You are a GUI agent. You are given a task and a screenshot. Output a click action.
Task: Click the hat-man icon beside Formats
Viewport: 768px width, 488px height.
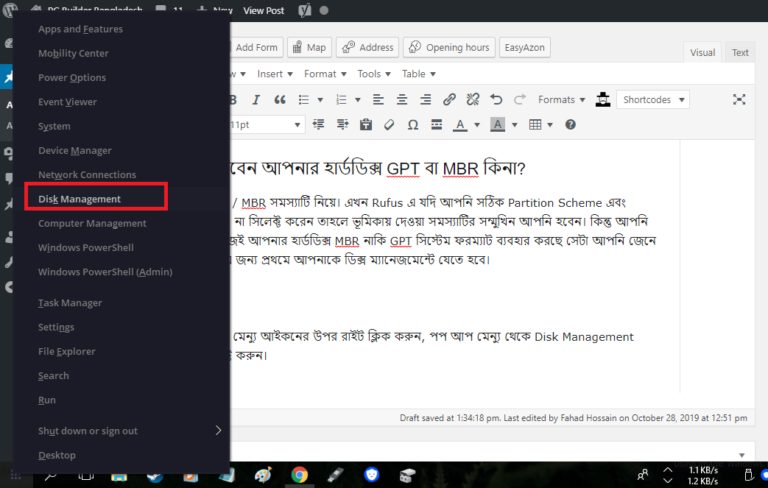tap(603, 100)
